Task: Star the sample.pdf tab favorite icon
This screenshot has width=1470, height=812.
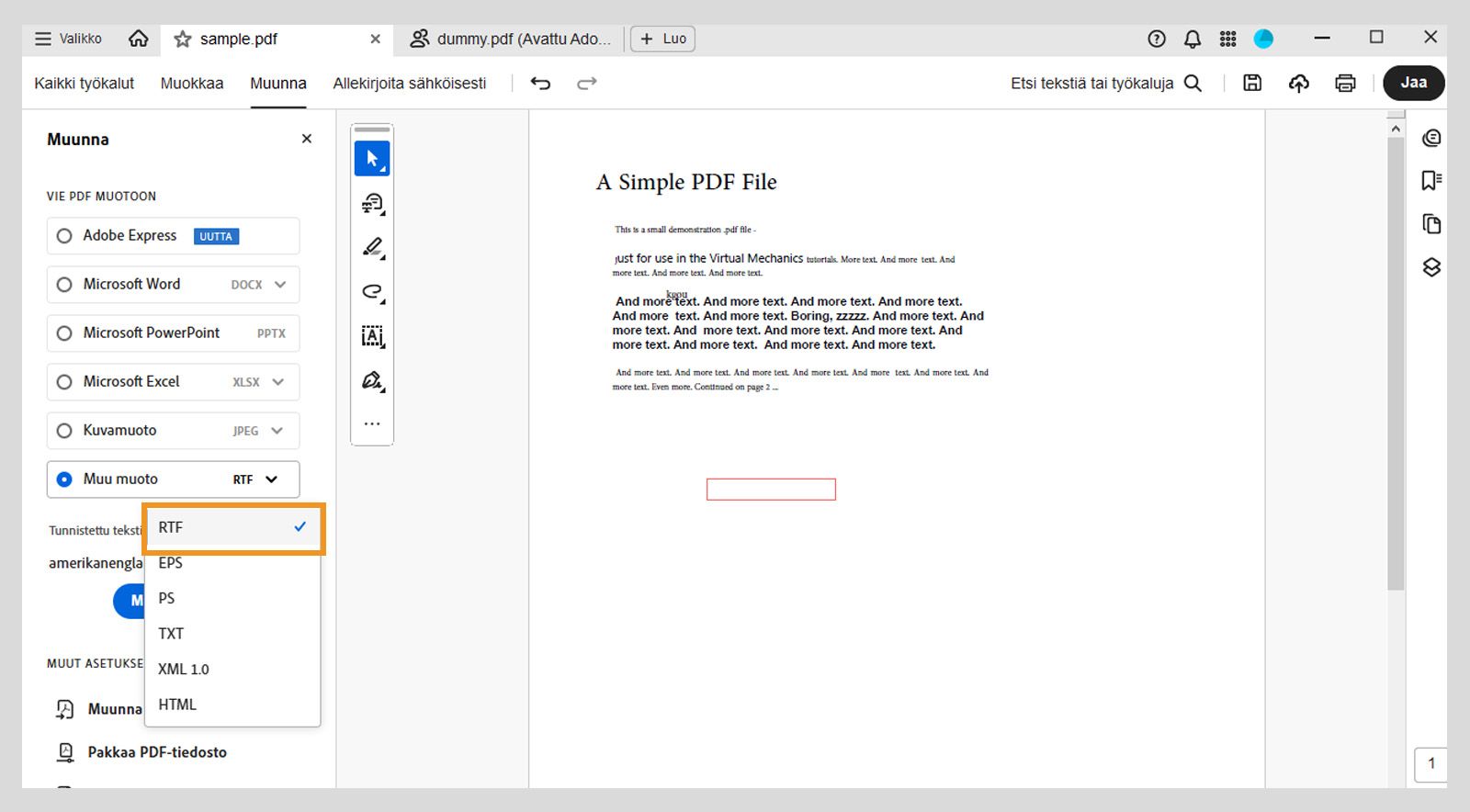Action: 183,39
